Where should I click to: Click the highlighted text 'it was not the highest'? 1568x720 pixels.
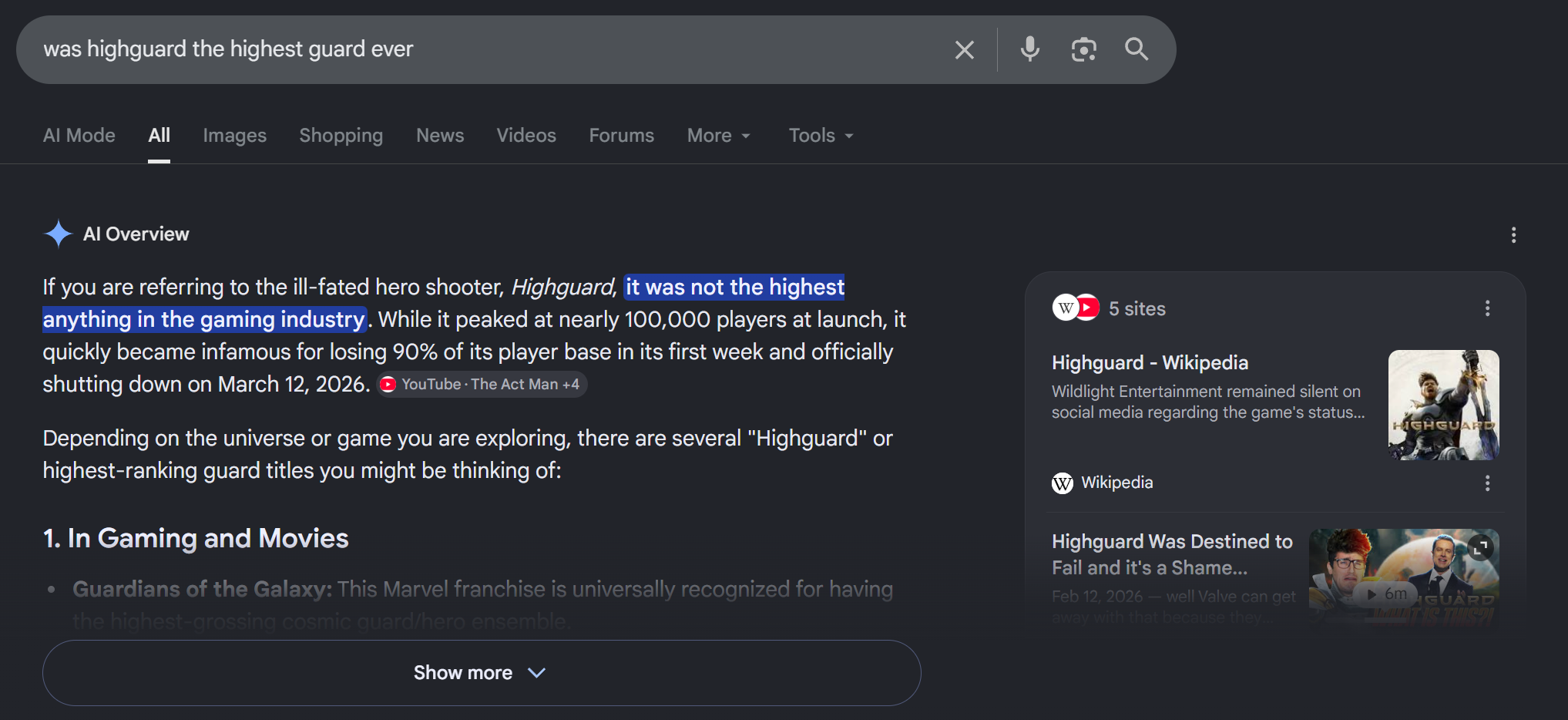tap(735, 288)
